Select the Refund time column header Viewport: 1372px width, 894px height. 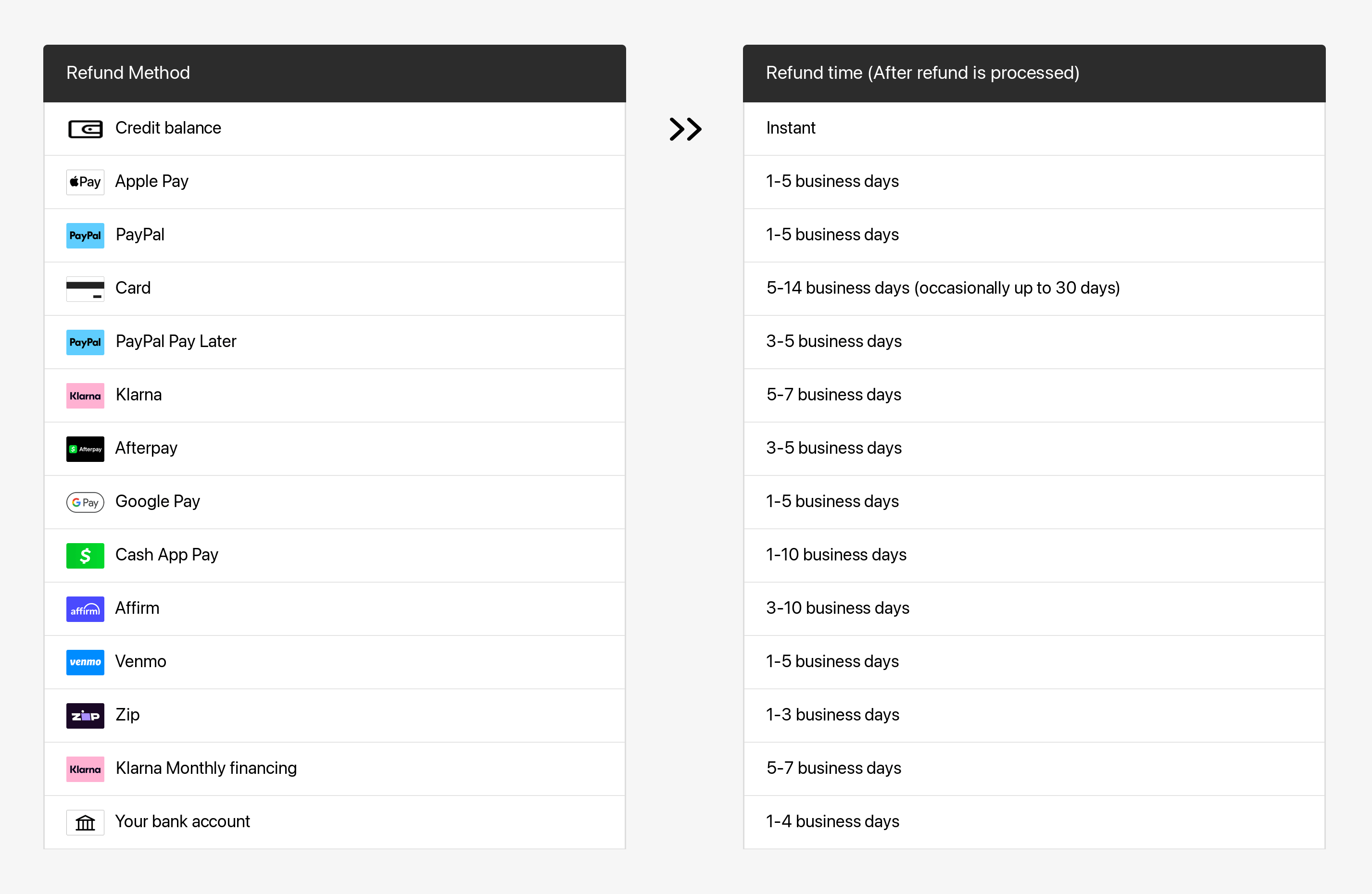(922, 73)
